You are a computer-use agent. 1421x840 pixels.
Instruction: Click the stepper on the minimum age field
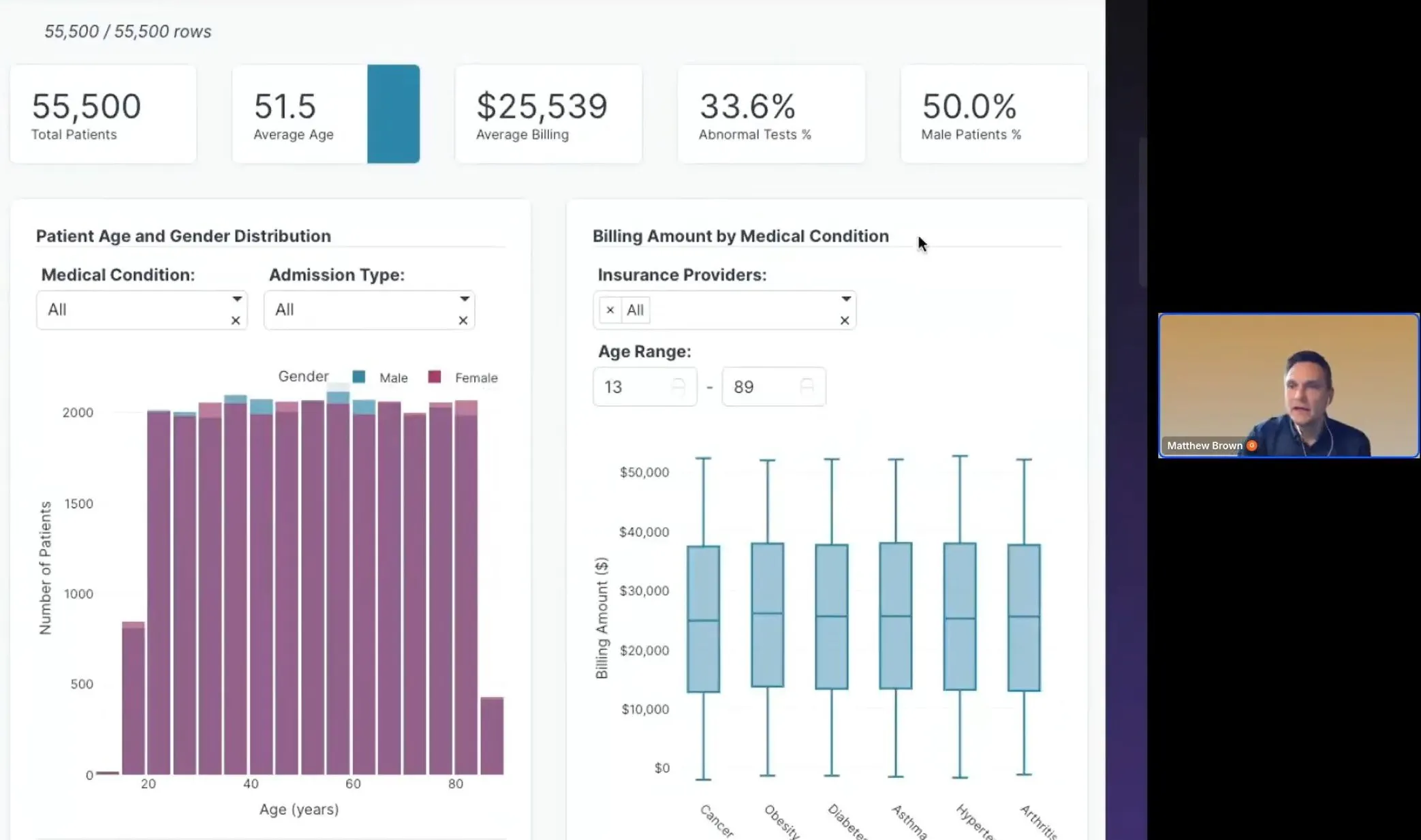click(x=678, y=387)
